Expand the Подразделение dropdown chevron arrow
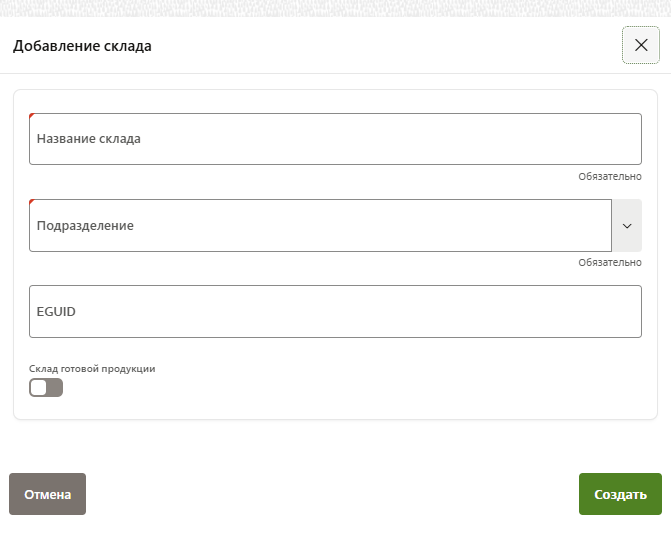671x535 pixels. (627, 225)
